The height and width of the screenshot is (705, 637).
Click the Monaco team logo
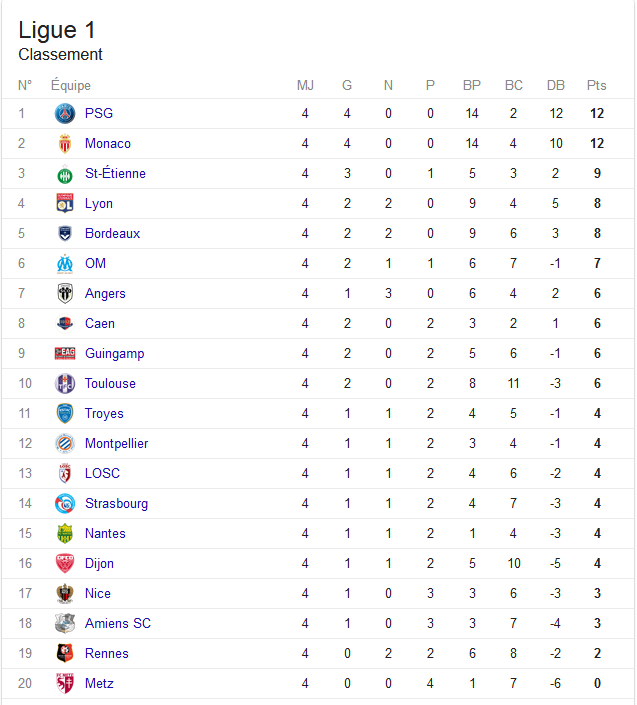tap(65, 143)
